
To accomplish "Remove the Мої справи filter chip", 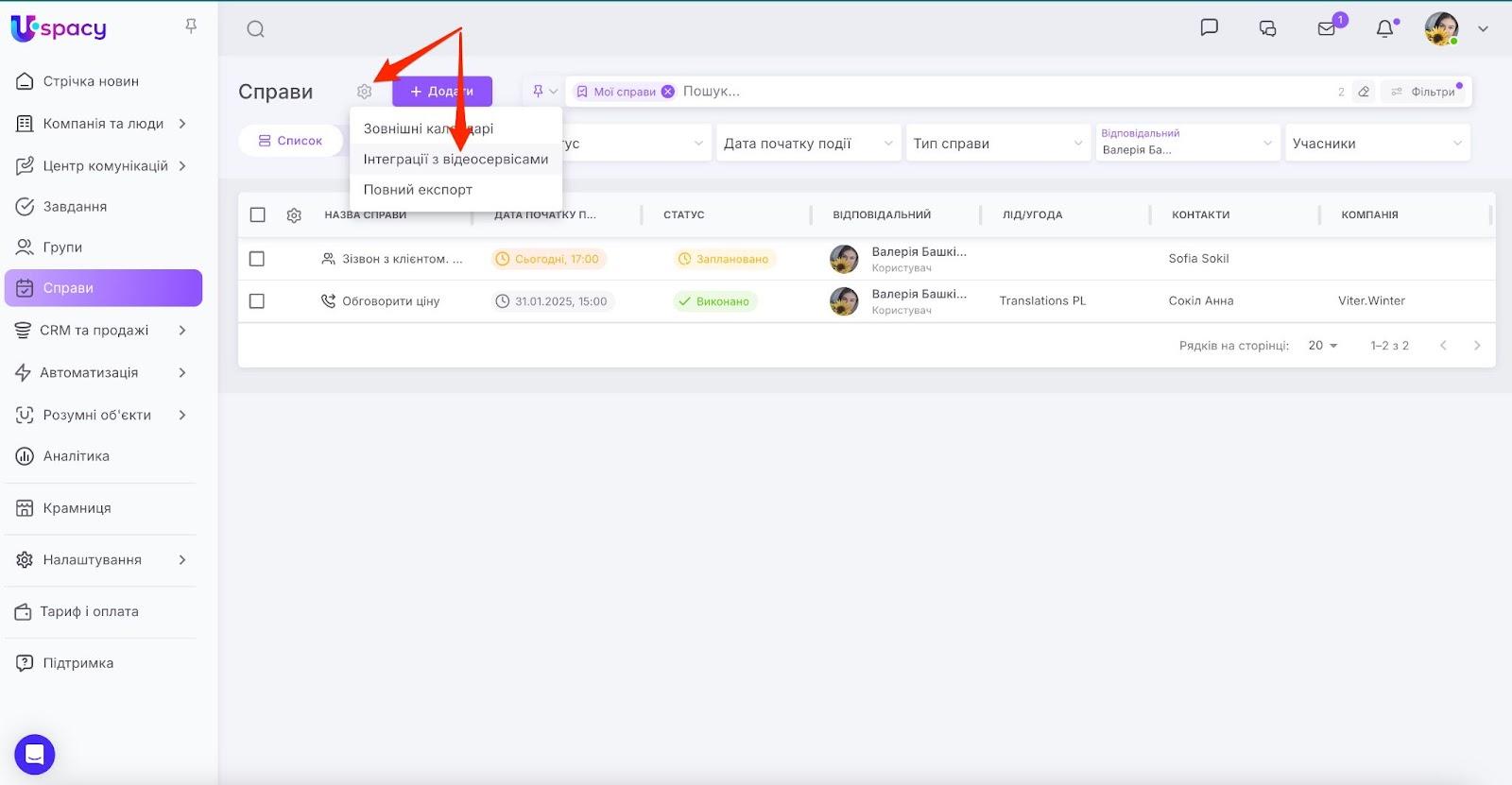I will pos(667,92).
